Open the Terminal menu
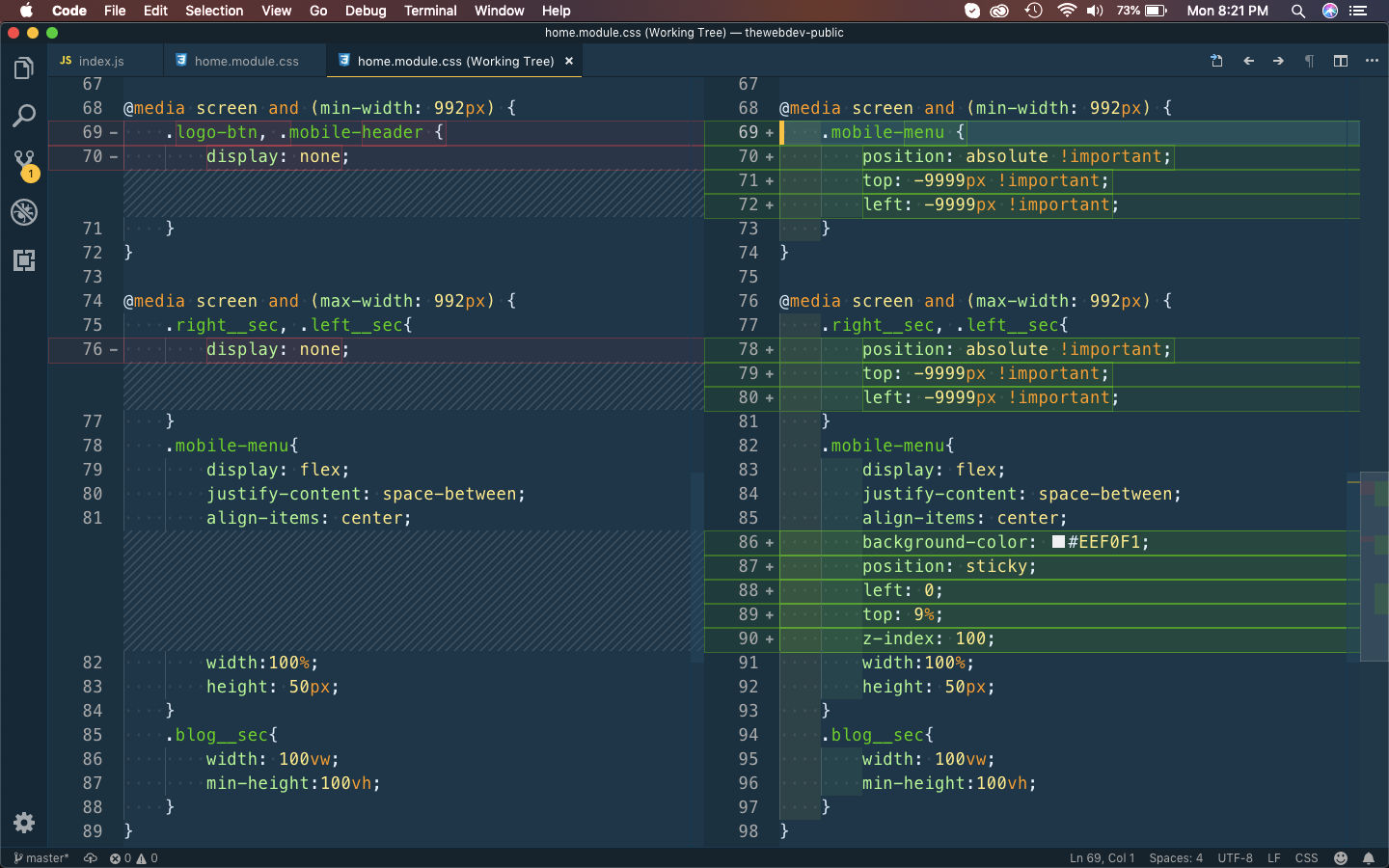The image size is (1389, 868). pos(430,11)
